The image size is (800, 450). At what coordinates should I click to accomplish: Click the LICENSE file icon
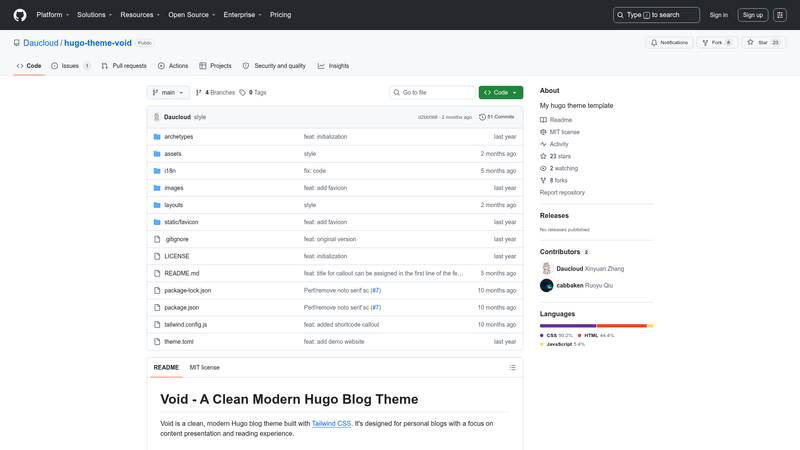(x=157, y=256)
